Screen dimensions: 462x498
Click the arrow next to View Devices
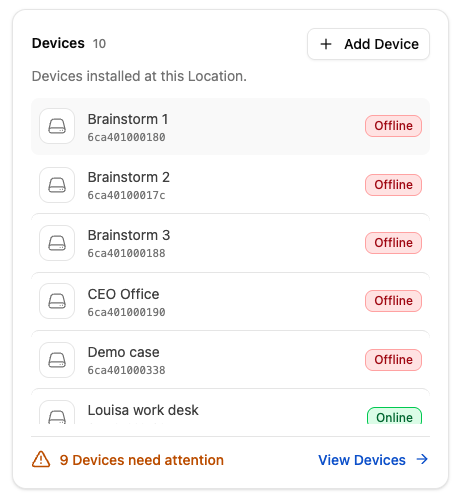click(422, 459)
